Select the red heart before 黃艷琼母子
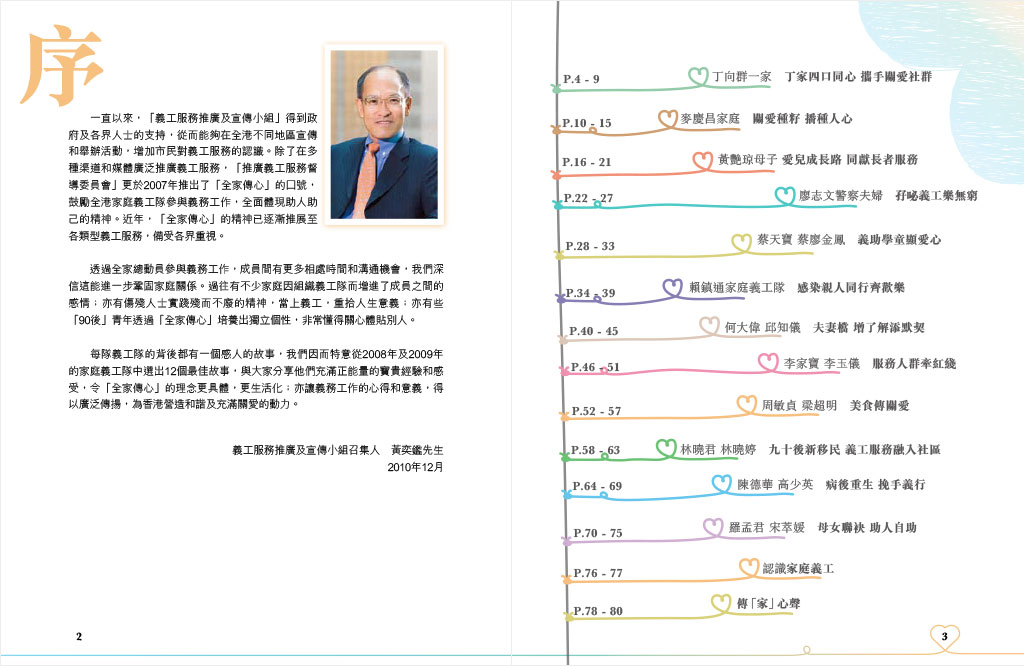The image size is (1024, 666). tap(703, 159)
